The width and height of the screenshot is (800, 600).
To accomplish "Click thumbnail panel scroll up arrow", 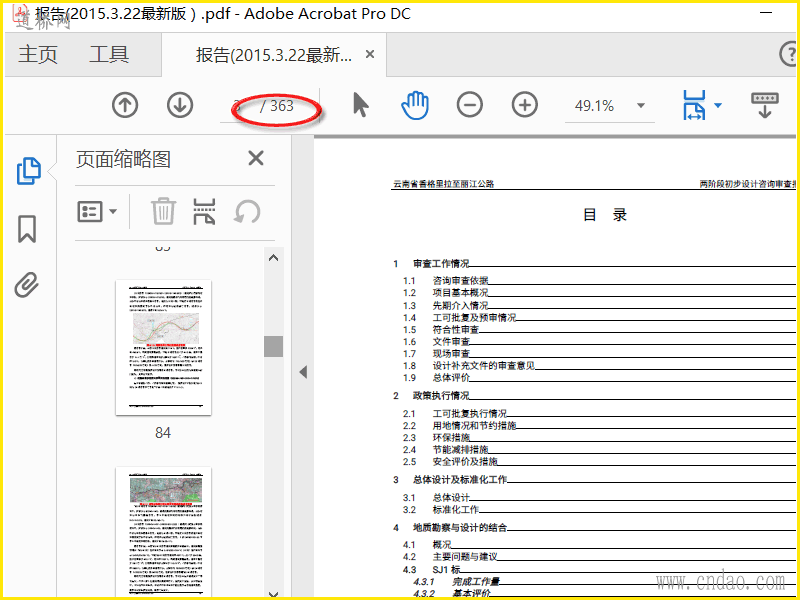I will (273, 258).
